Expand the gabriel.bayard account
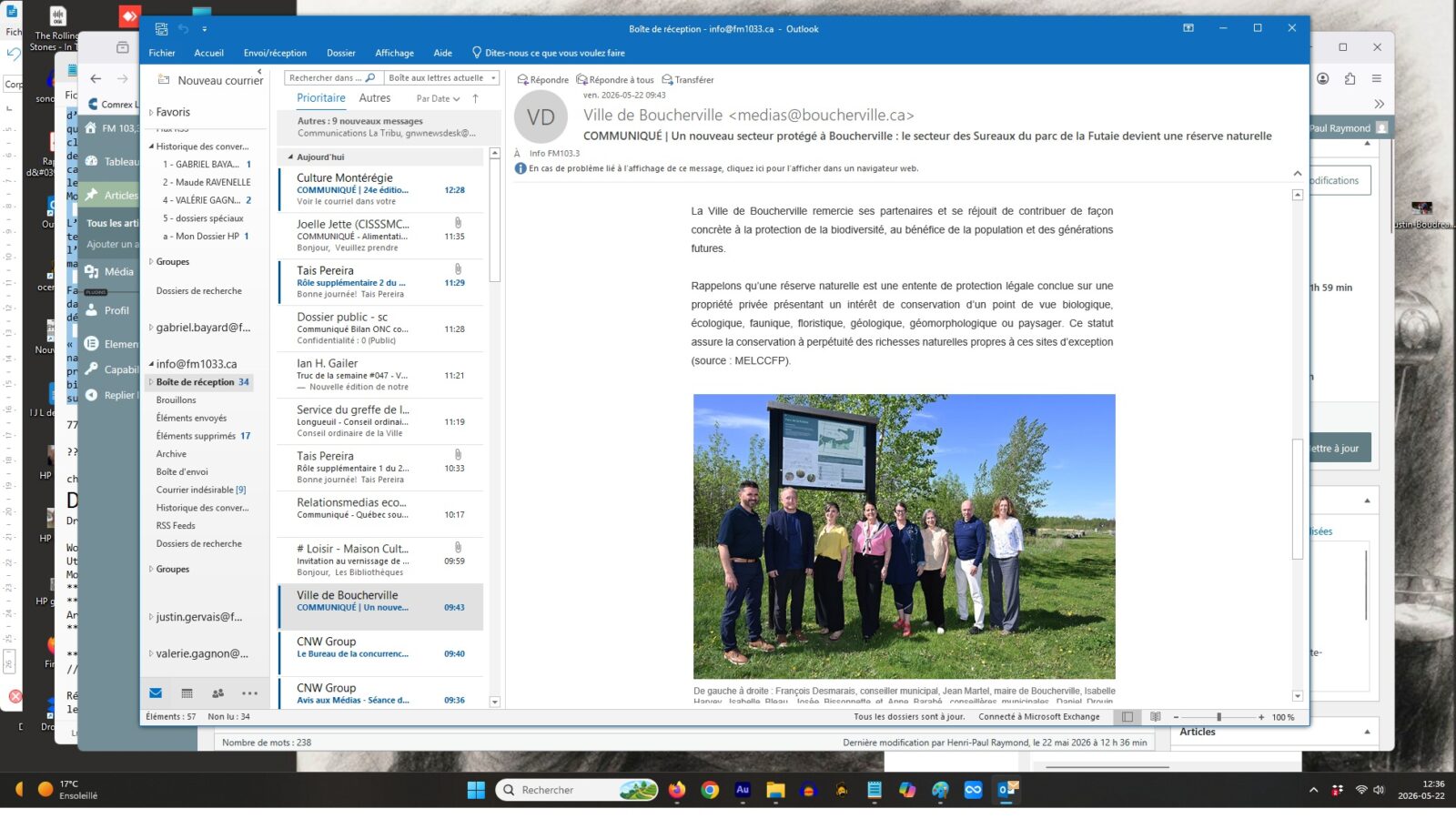Image resolution: width=1456 pixels, height=819 pixels. click(151, 328)
